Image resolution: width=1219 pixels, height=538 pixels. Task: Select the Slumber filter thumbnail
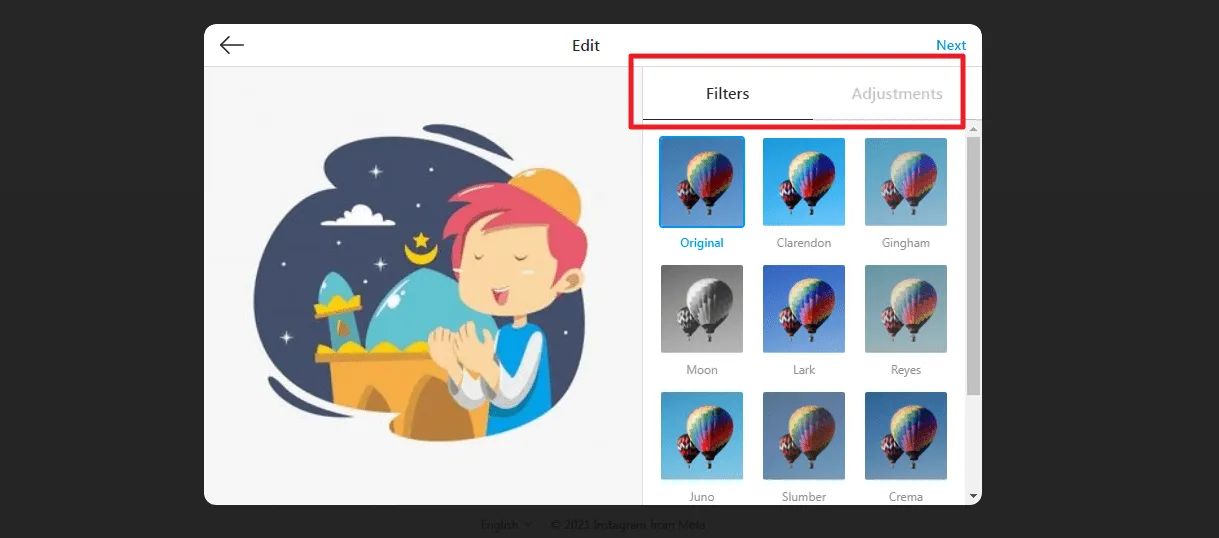tap(804, 435)
